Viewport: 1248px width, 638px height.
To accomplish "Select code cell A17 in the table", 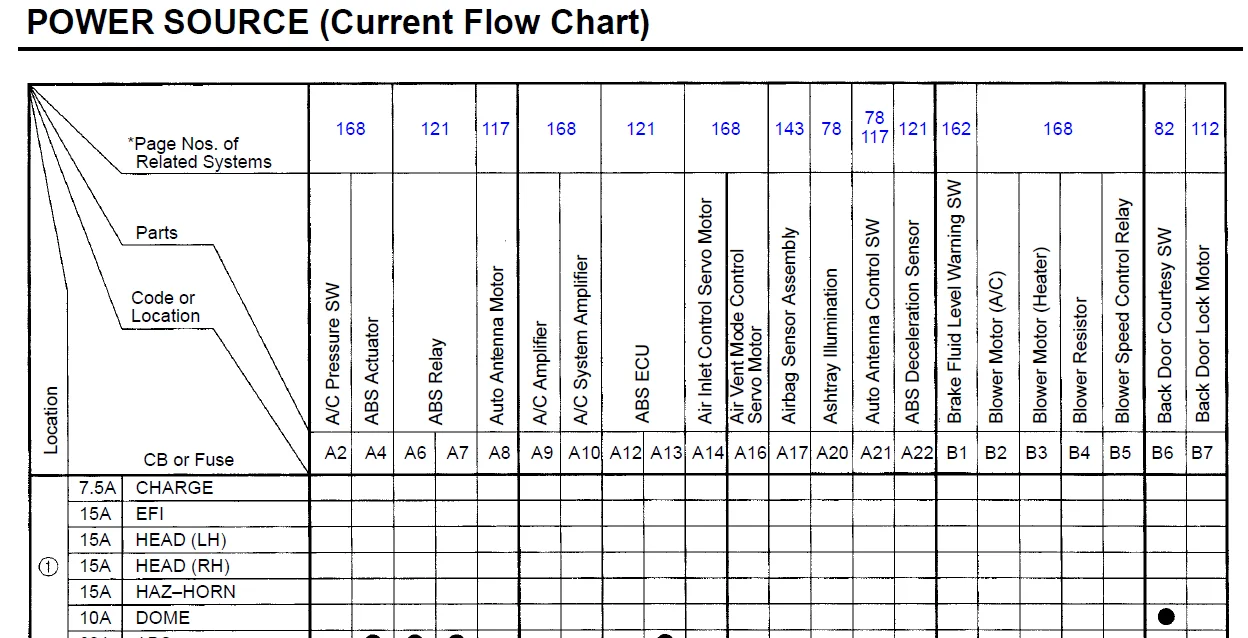I will pyautogui.click(x=791, y=453).
